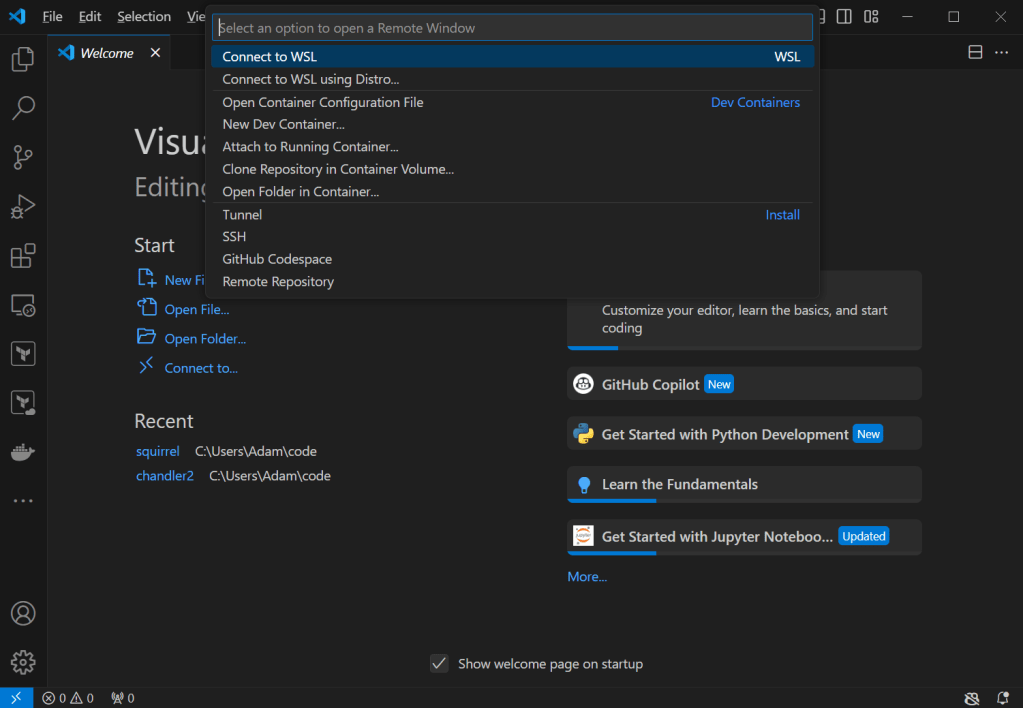
Task: Open the Extensions view icon
Action: [23, 256]
